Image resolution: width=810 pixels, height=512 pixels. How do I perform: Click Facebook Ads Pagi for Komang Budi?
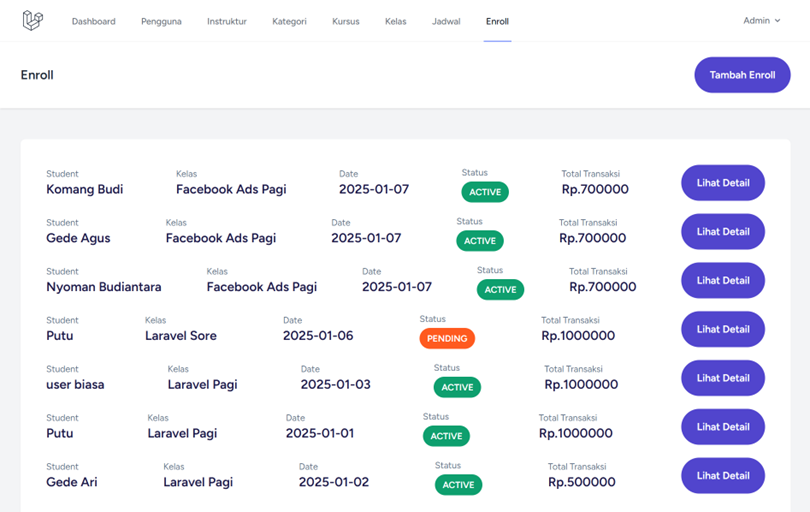[x=231, y=190]
